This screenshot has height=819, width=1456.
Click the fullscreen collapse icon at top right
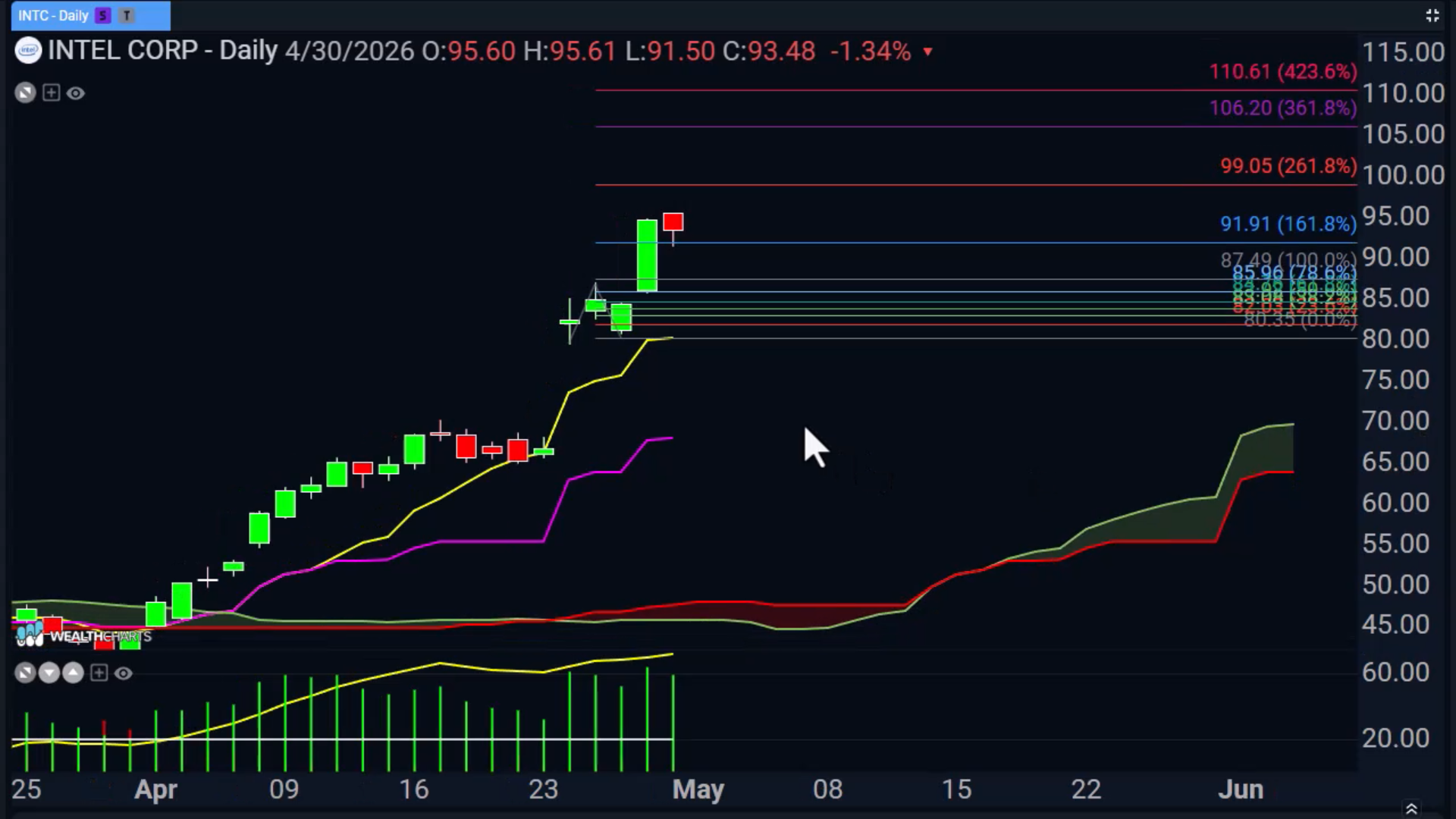click(1432, 15)
